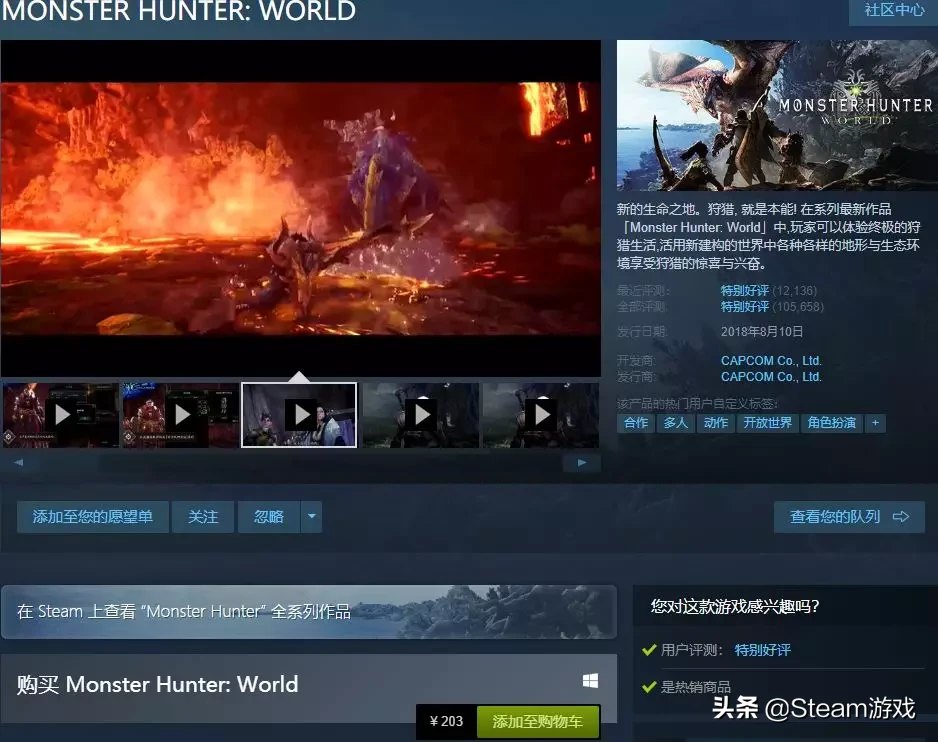
Task: Select the highlighted third video thumbnail
Action: pos(299,415)
